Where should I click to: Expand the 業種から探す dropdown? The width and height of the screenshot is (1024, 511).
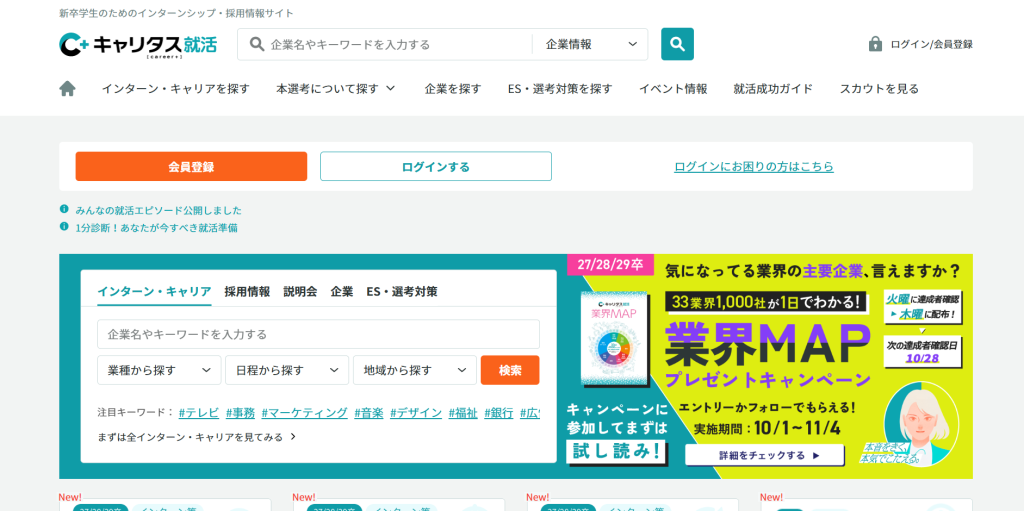point(159,370)
